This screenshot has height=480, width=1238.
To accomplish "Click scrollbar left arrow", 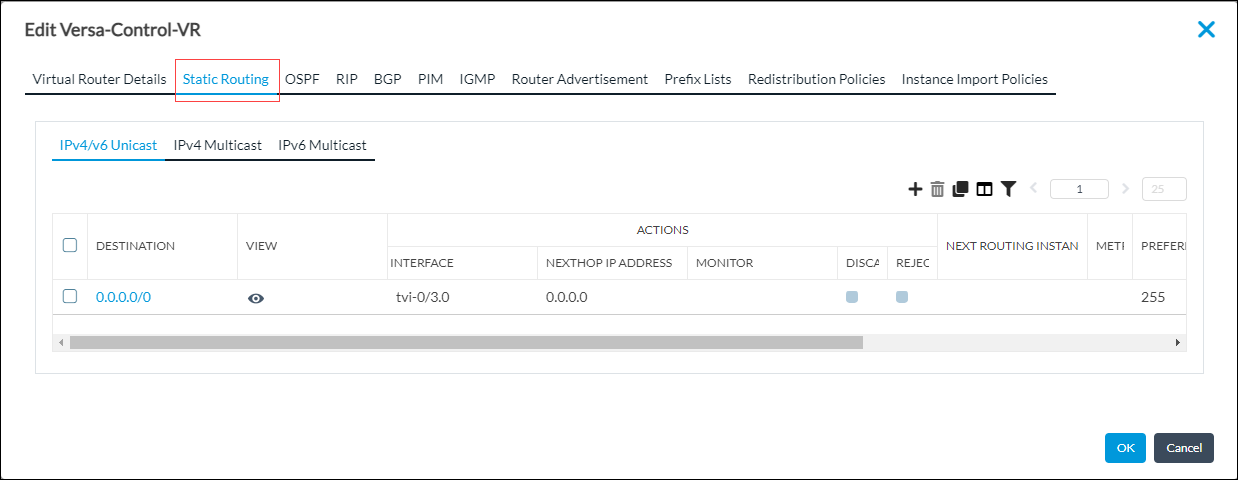I will [60, 342].
